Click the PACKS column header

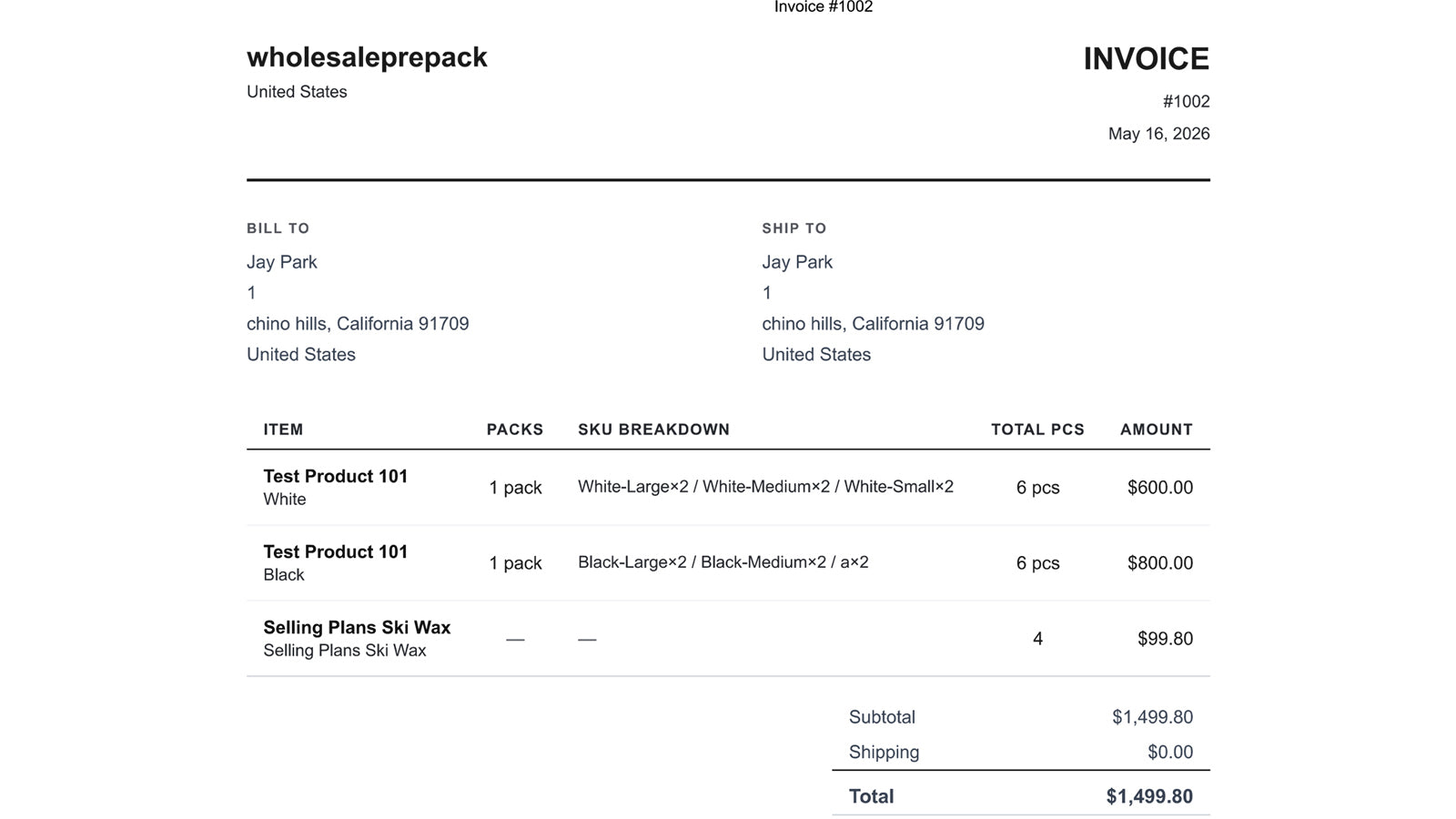tap(514, 430)
